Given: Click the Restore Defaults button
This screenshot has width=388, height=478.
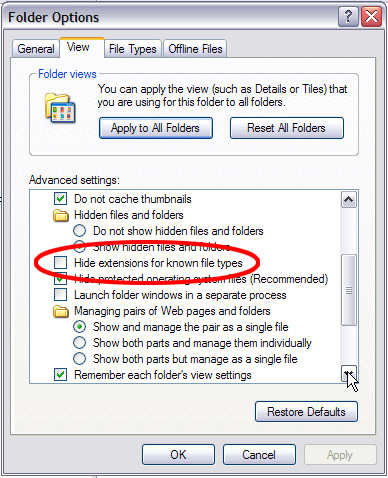Looking at the screenshot, I should (x=306, y=412).
